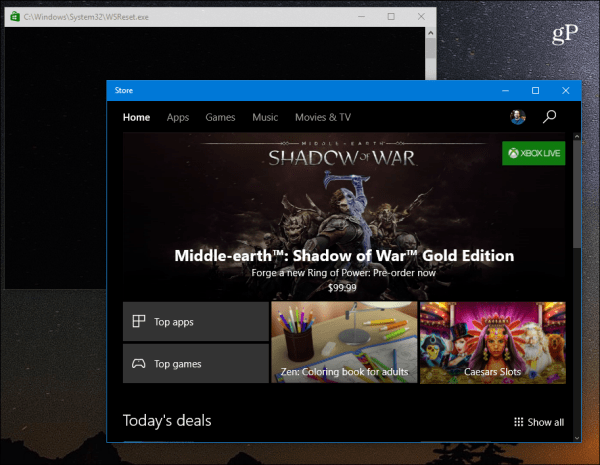Click the Store vertical scrollbar thumb
Image resolution: width=600 pixels, height=465 pixels.
(577, 194)
